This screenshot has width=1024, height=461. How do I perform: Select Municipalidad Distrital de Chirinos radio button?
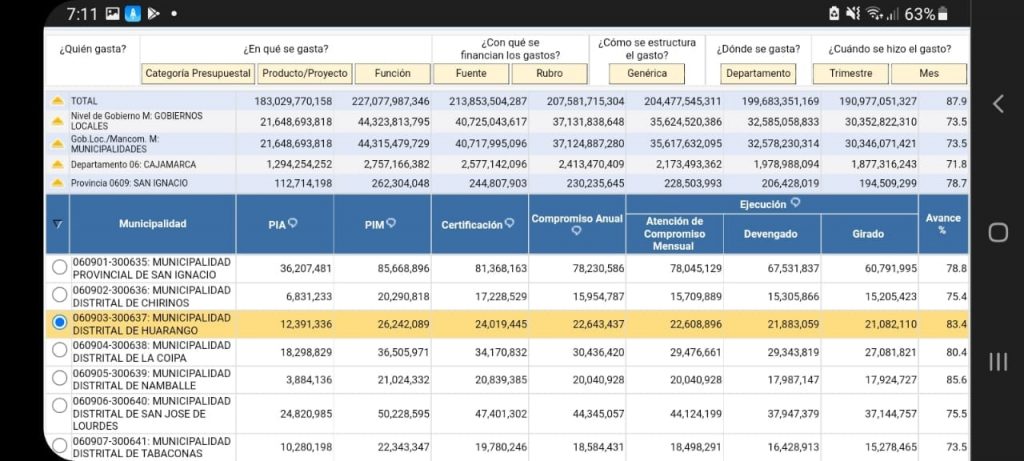pyautogui.click(x=59, y=296)
